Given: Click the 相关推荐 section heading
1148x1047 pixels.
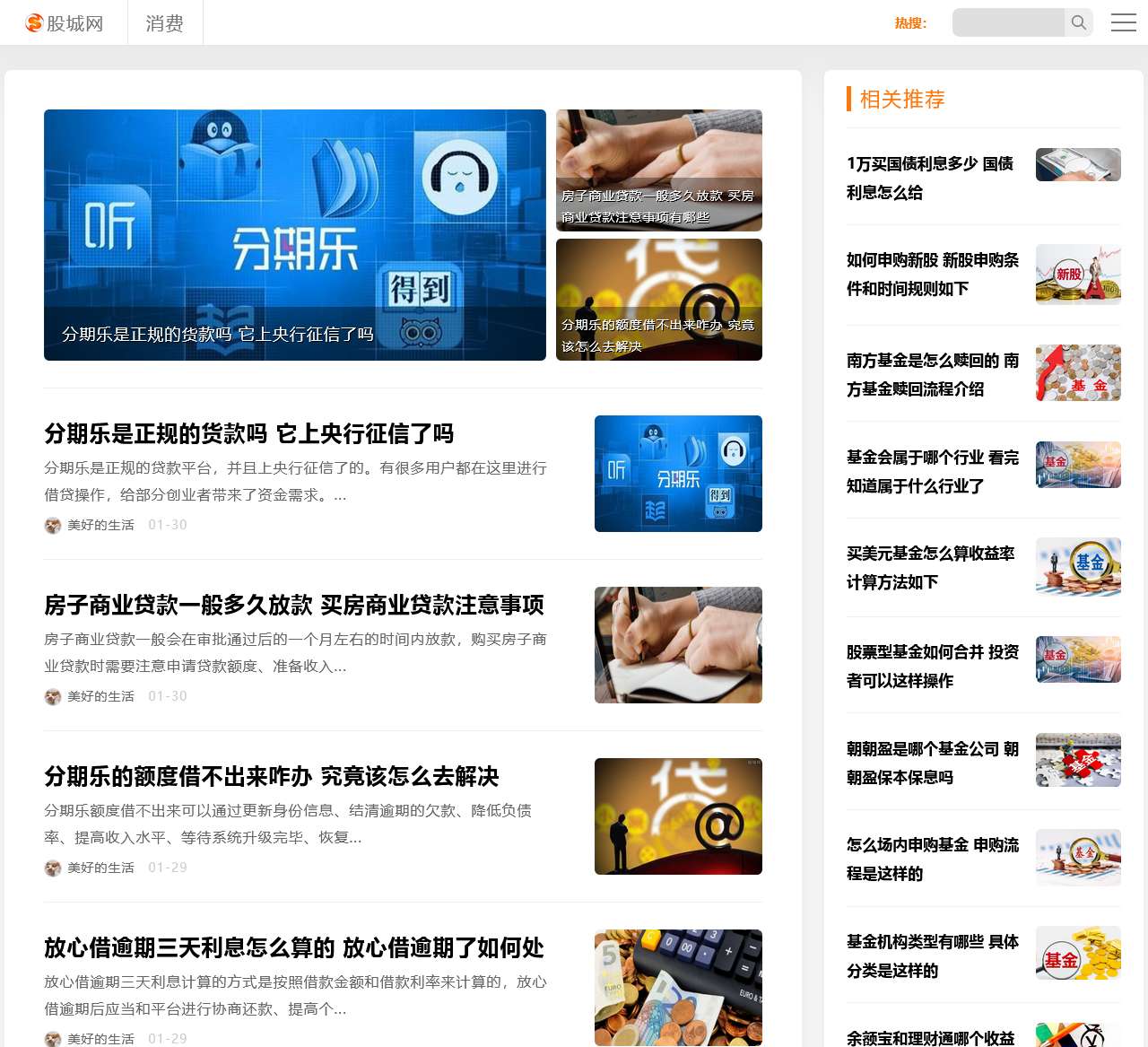Looking at the screenshot, I should (x=902, y=100).
